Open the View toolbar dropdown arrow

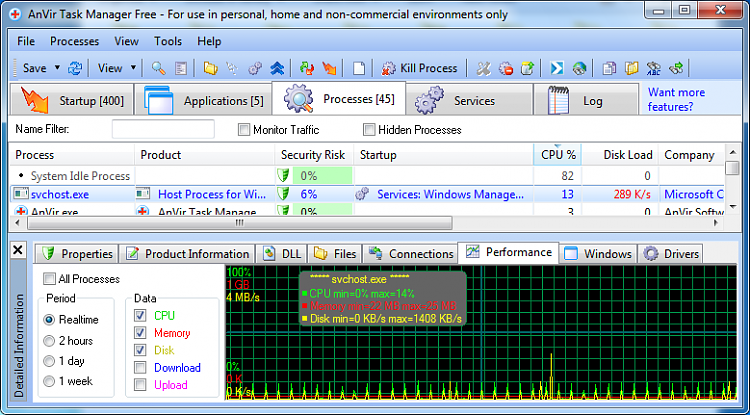133,68
